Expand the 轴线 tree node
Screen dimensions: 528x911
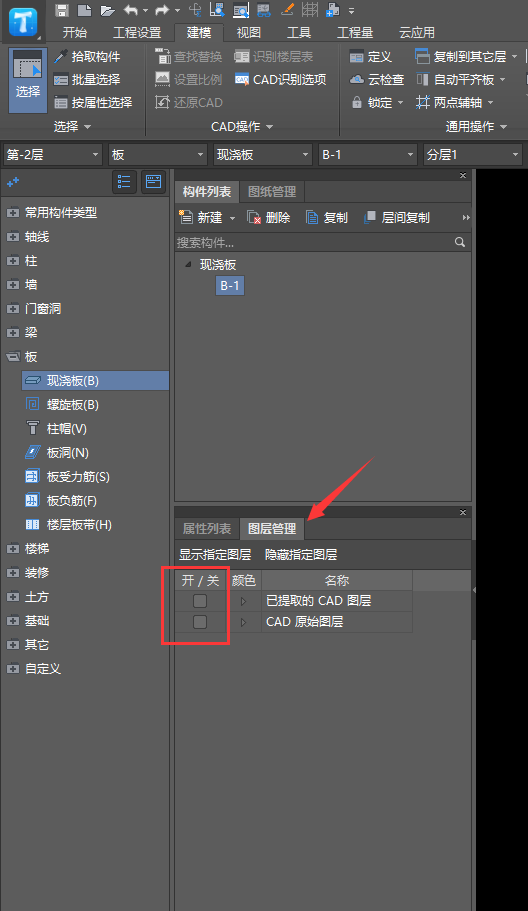point(13,236)
